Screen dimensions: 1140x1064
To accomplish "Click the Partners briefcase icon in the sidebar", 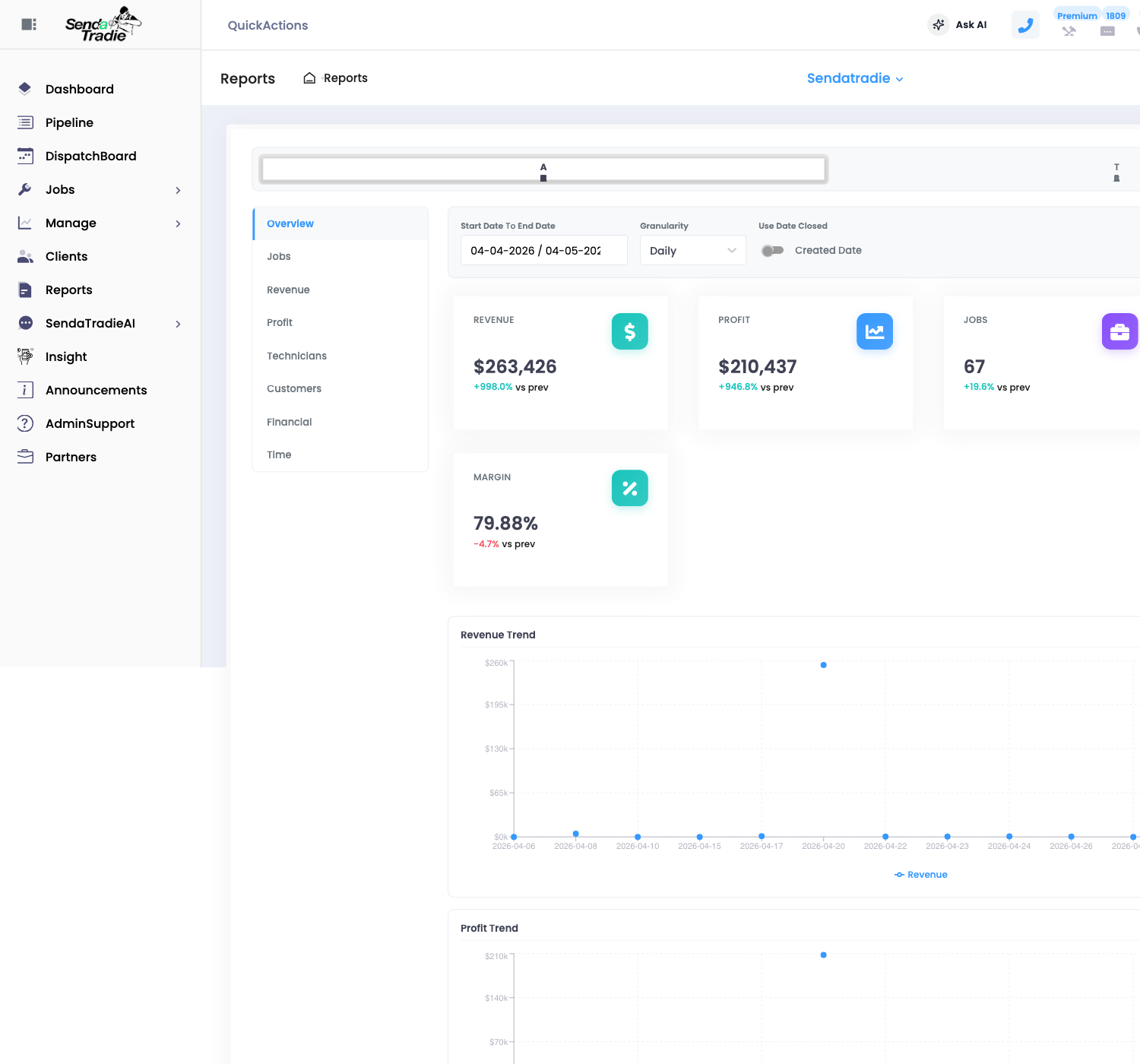I will [x=25, y=457].
